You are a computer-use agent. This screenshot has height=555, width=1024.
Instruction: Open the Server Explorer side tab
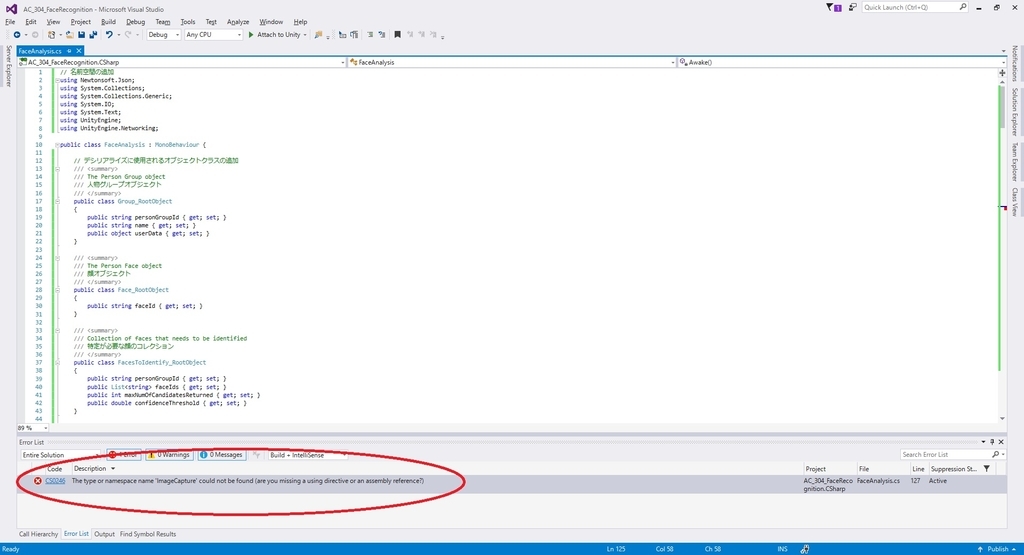click(8, 66)
